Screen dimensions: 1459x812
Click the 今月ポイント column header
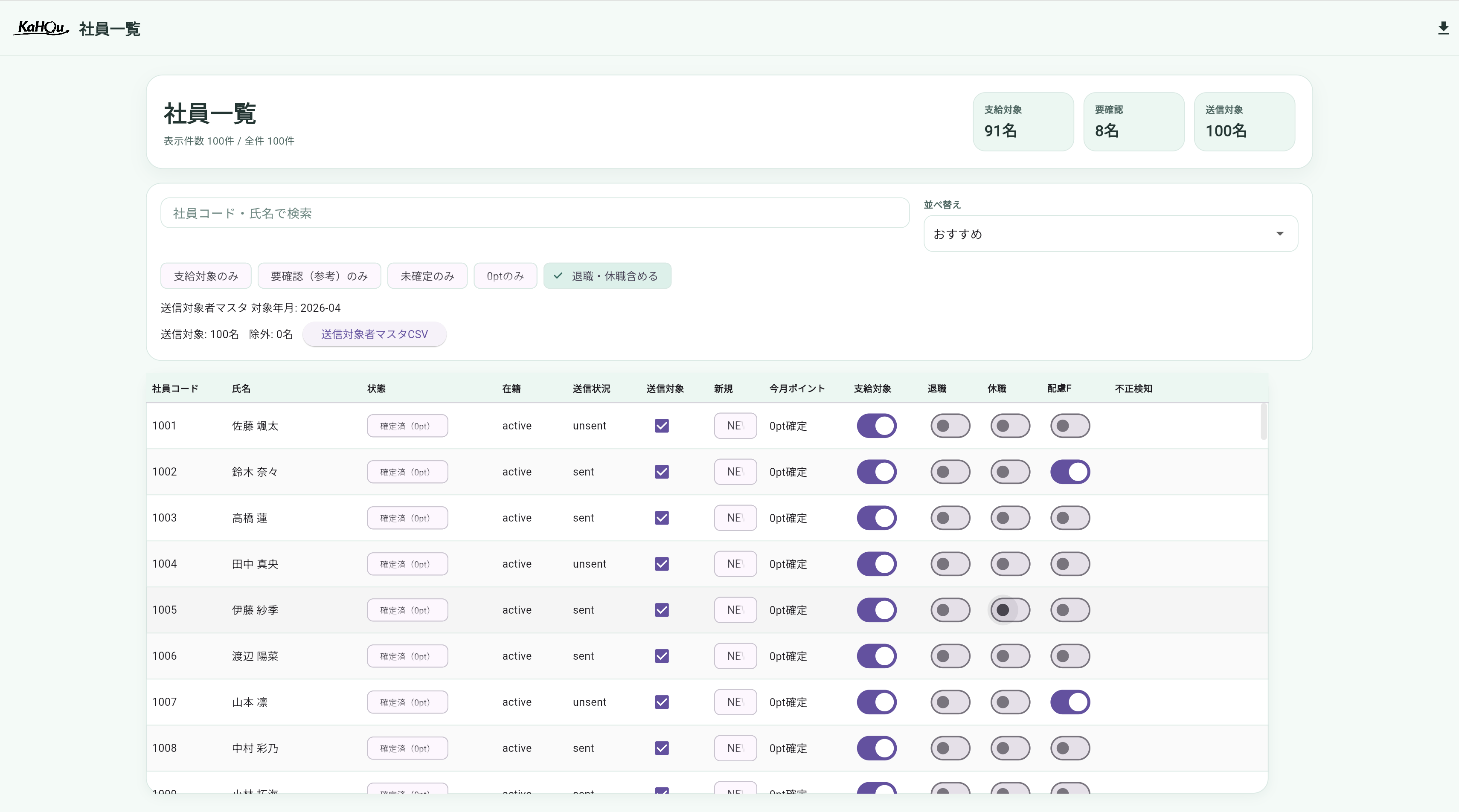click(796, 389)
